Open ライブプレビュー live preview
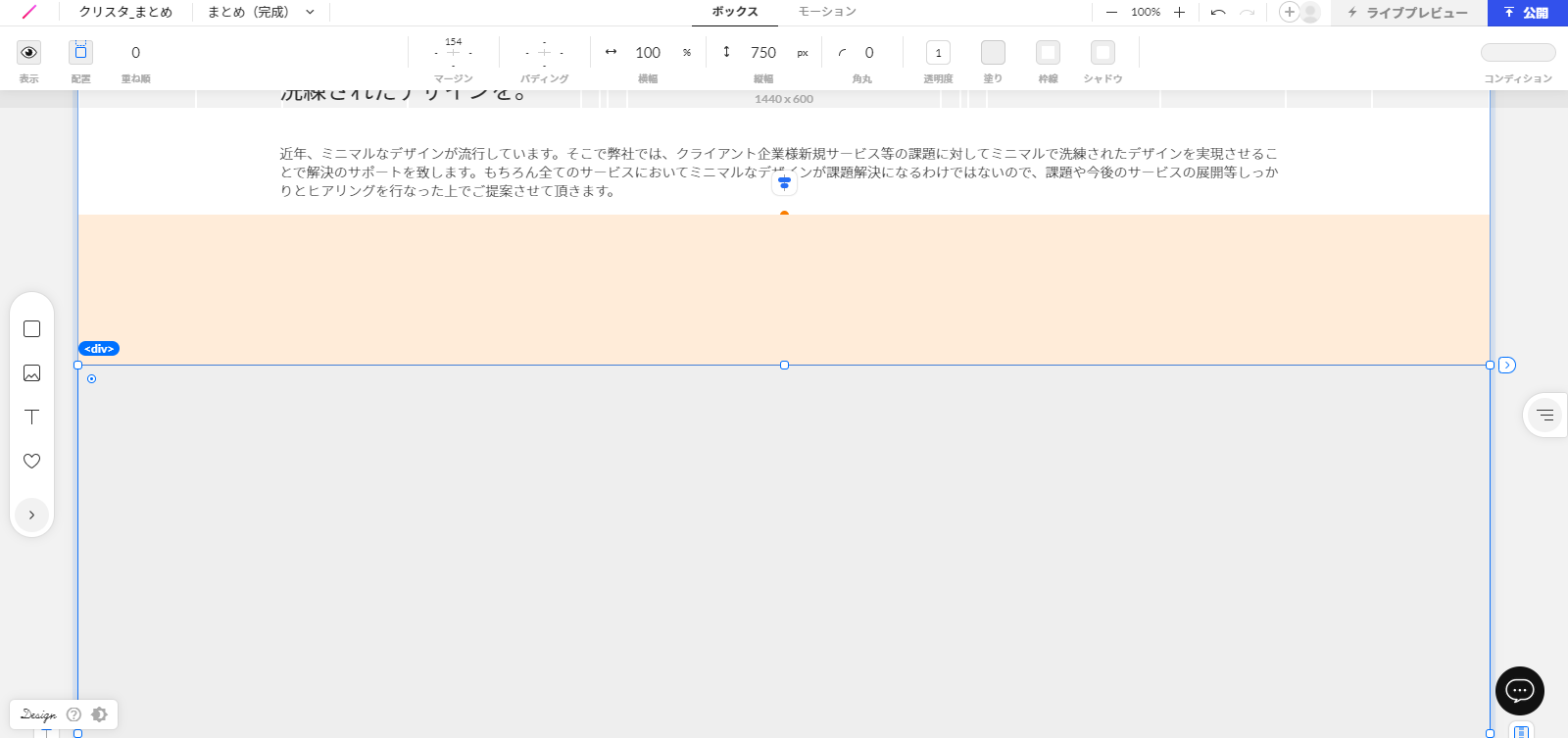 point(1408,13)
